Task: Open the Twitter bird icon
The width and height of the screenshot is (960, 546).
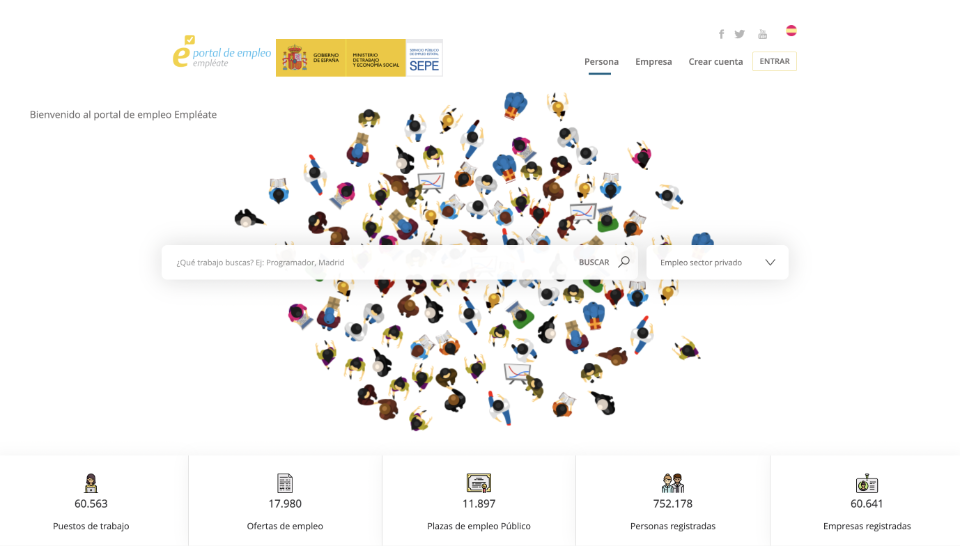Action: click(x=740, y=34)
